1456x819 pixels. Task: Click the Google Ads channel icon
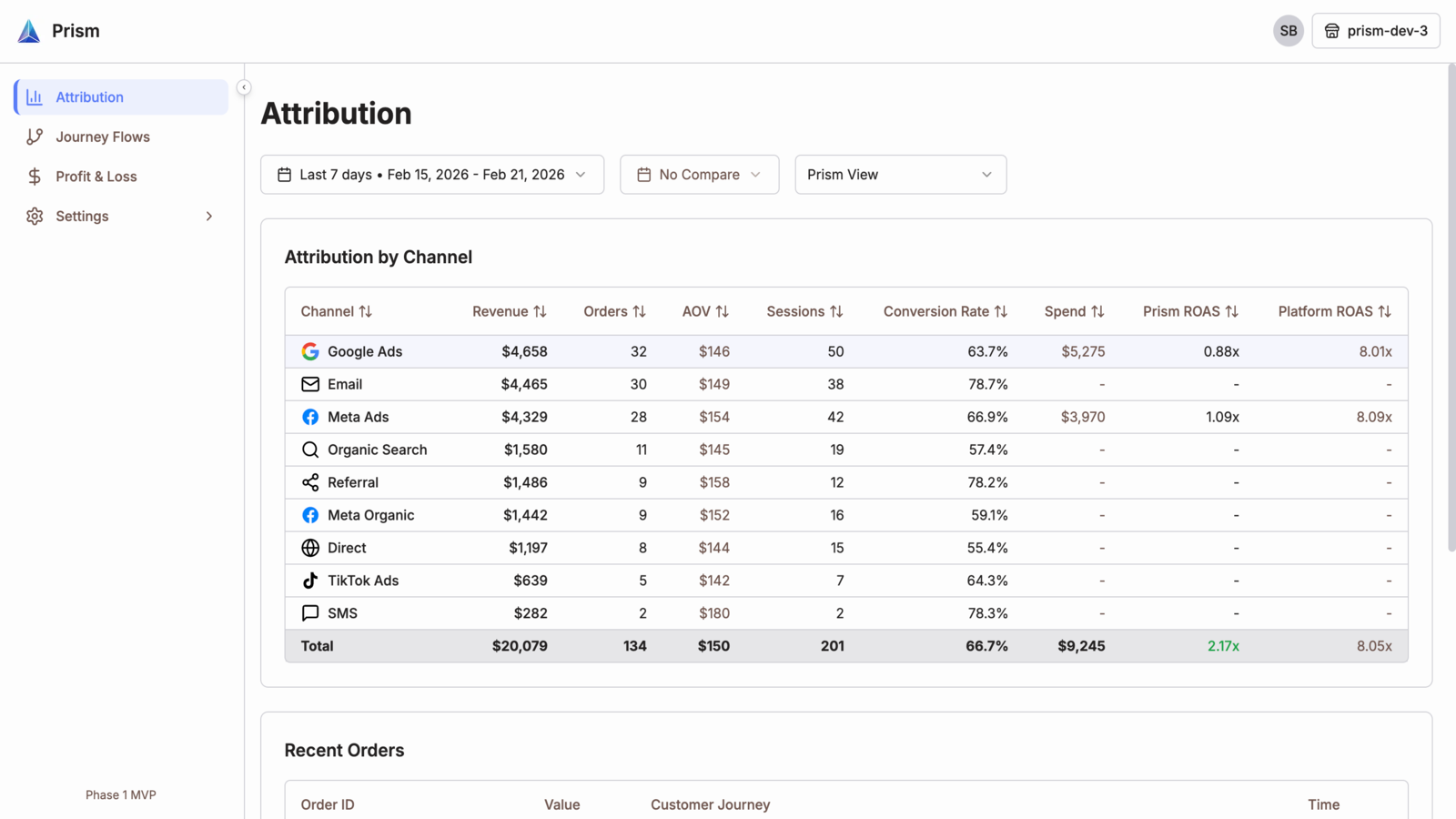[310, 351]
